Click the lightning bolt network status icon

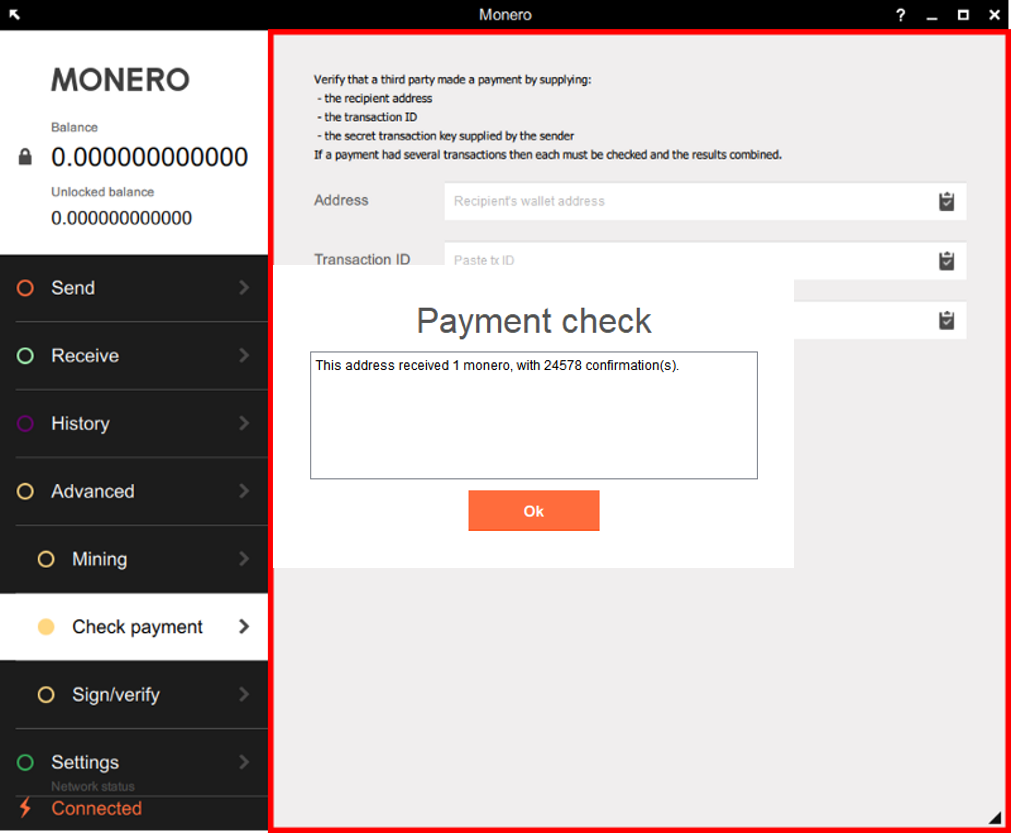pyautogui.click(x=25, y=807)
